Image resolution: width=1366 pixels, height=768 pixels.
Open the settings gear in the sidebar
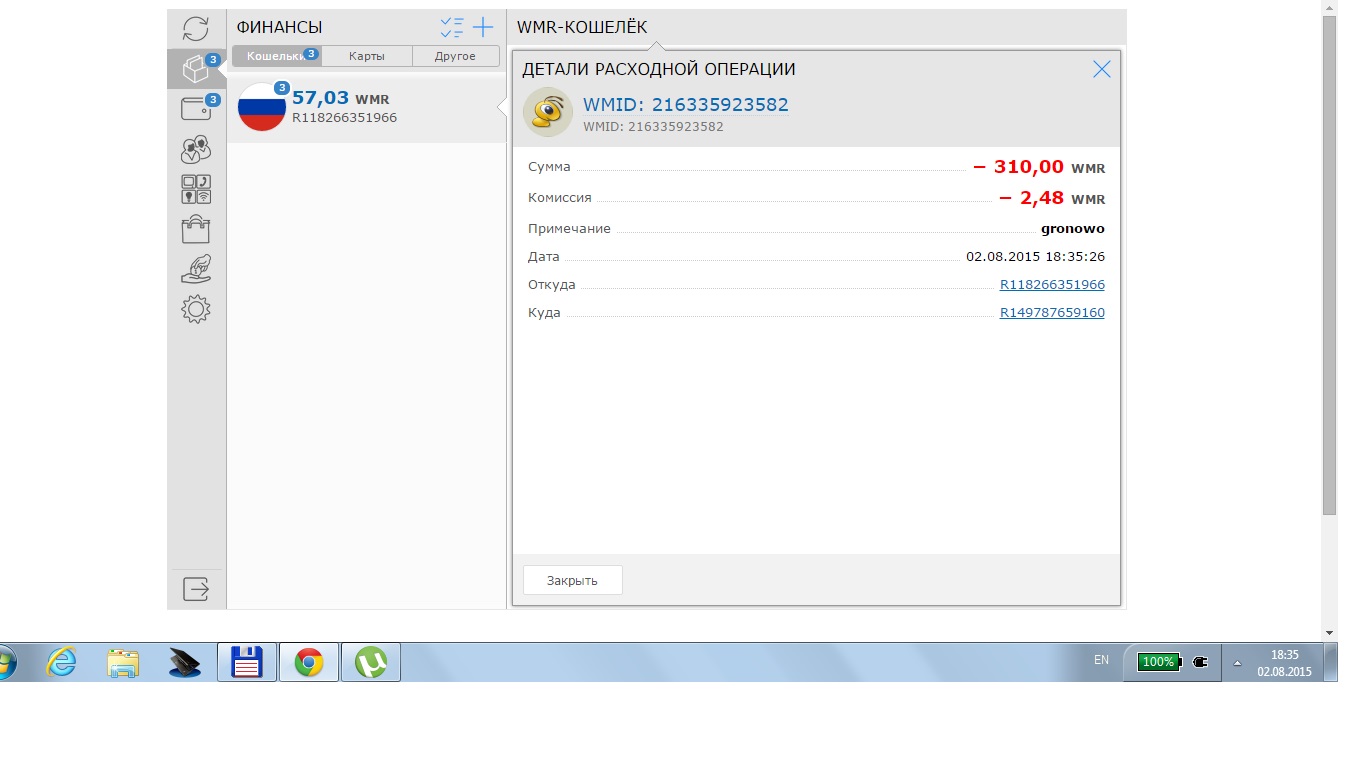(x=196, y=309)
